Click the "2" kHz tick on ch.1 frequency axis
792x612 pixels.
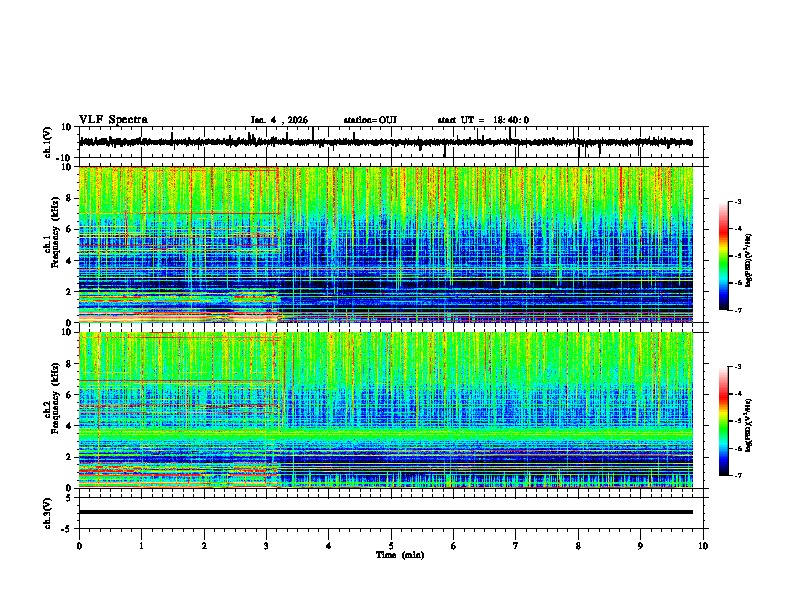pos(71,292)
